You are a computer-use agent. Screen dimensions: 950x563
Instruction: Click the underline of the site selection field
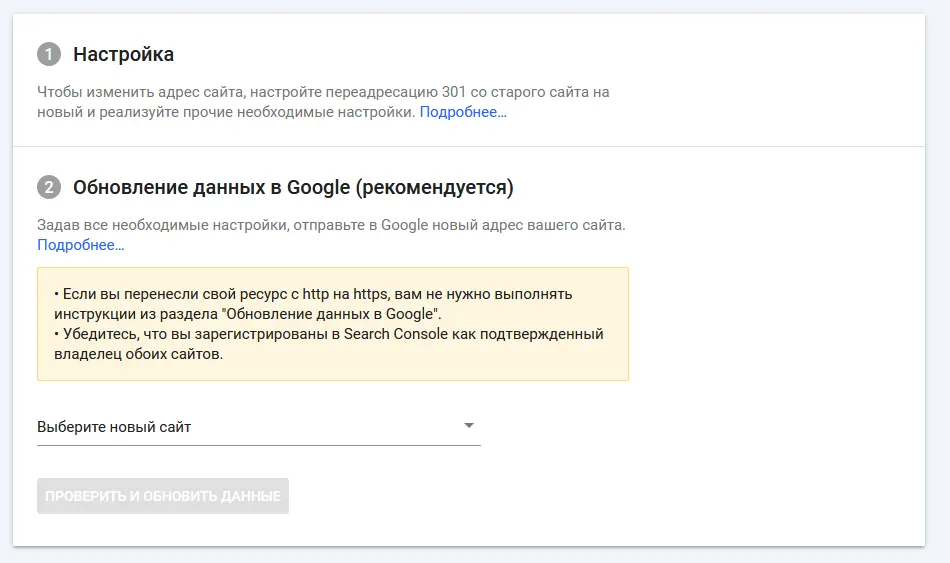(259, 445)
